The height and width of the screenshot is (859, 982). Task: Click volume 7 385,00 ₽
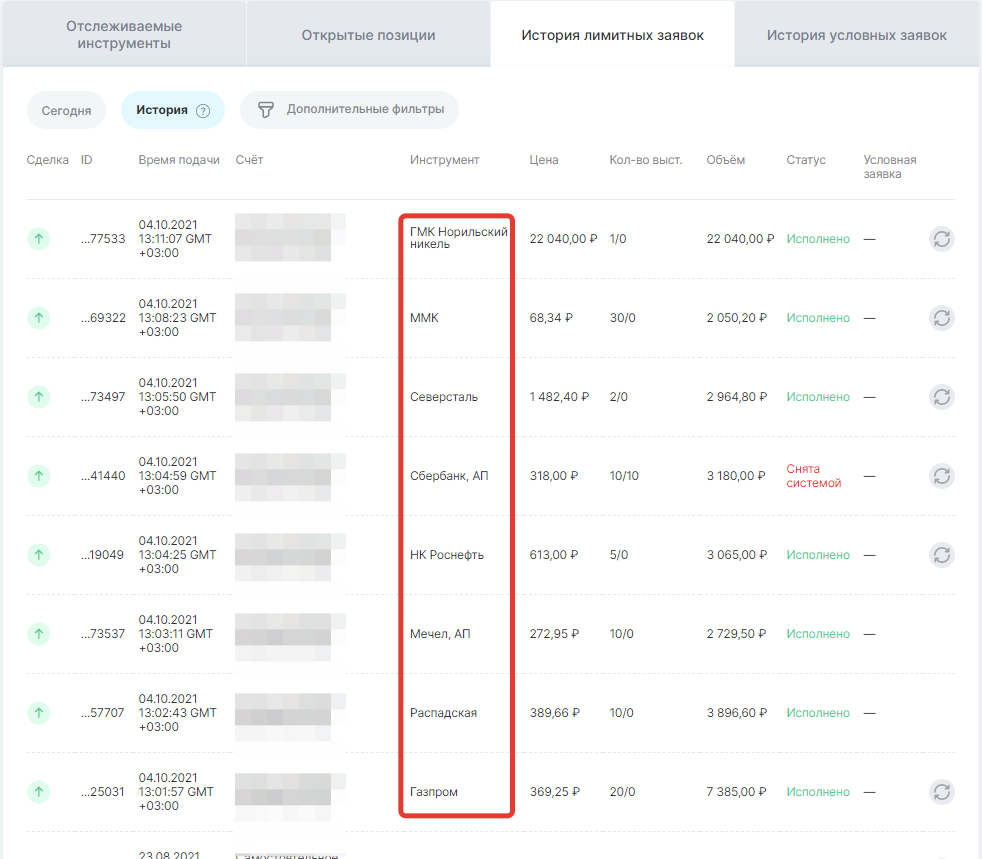(736, 792)
